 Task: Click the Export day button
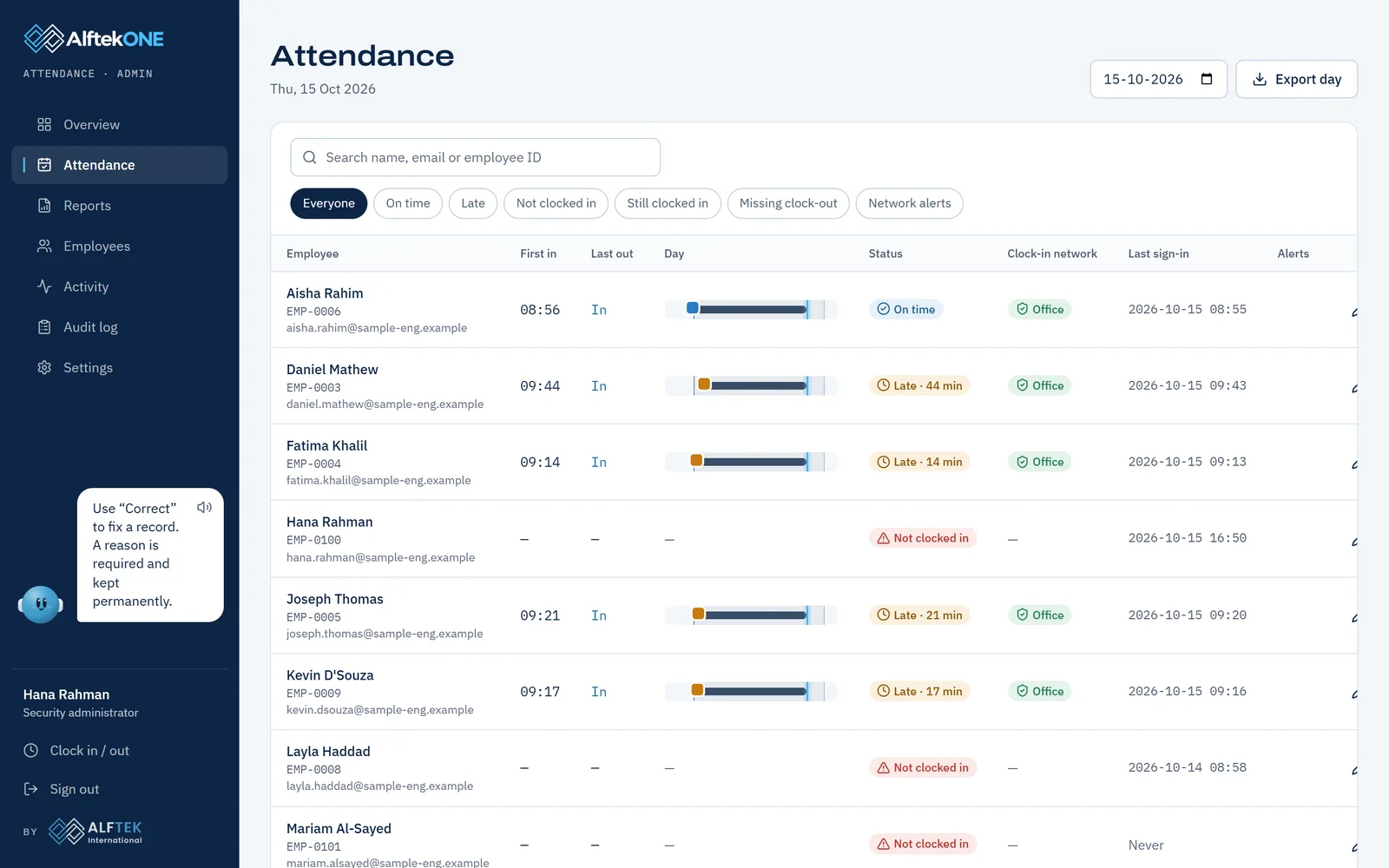coord(1296,79)
